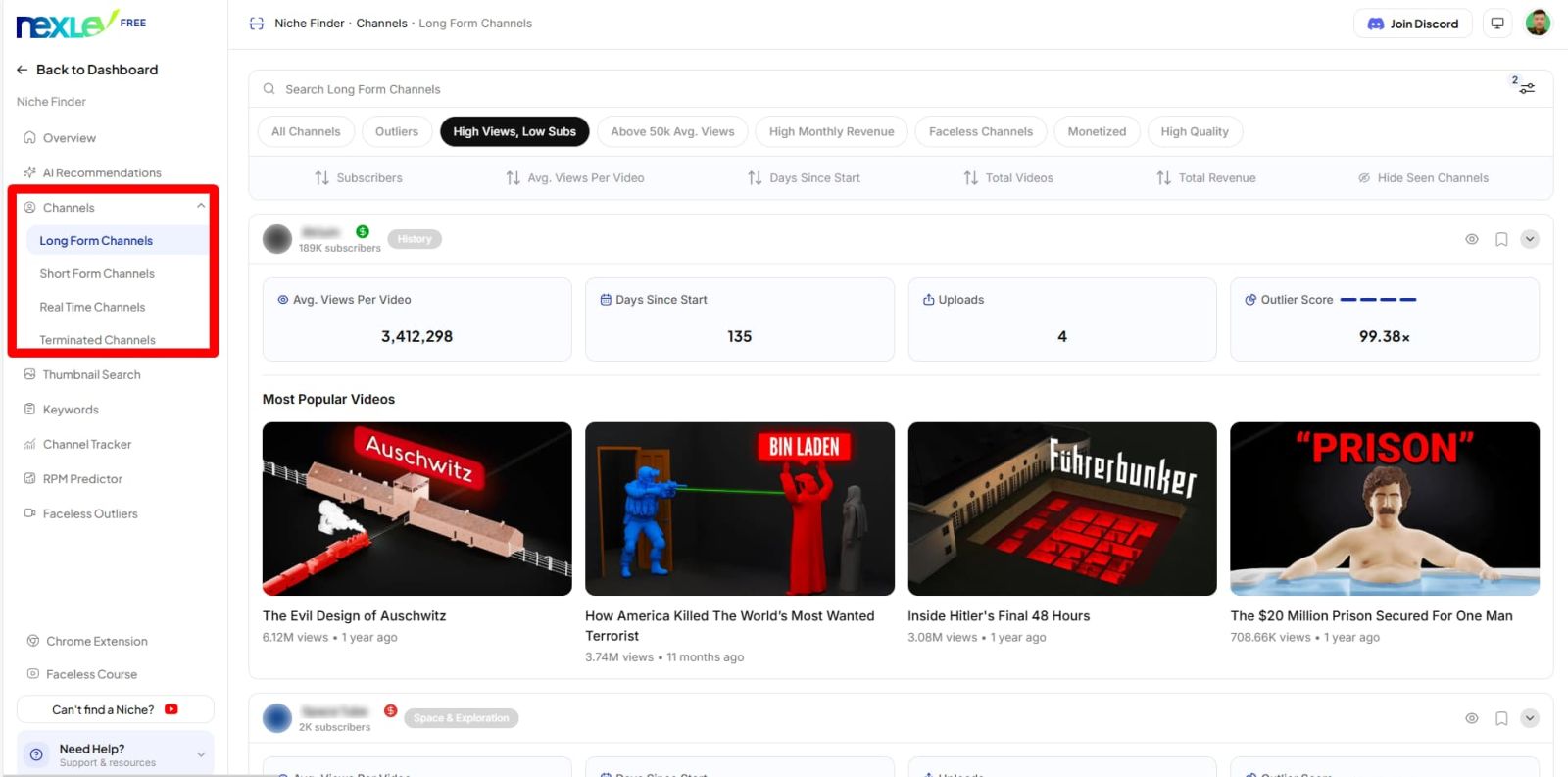
Task: Open RPM Predictor
Action: [82, 479]
